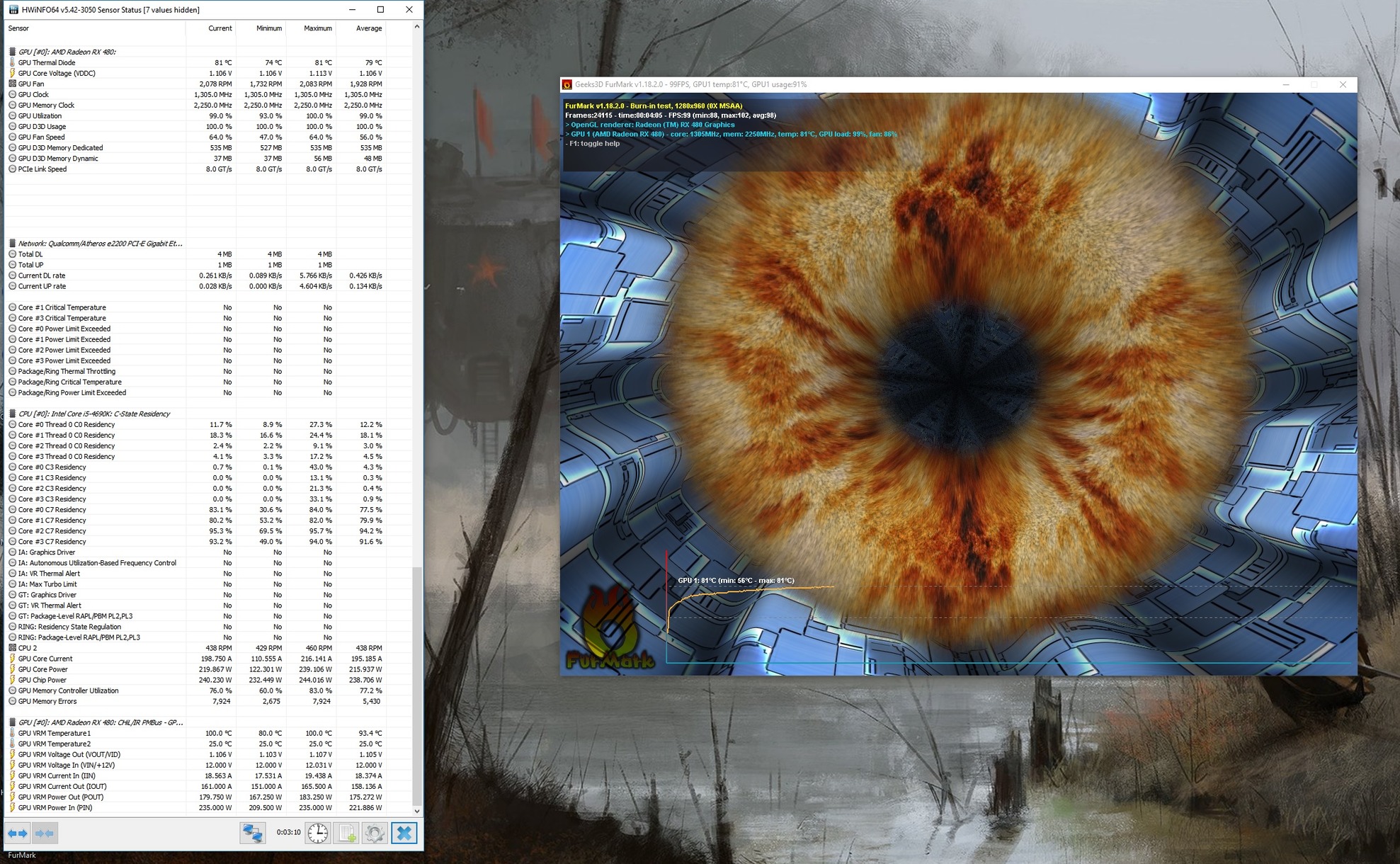Select the GPU D3D Memory Dedicated row

point(209,148)
